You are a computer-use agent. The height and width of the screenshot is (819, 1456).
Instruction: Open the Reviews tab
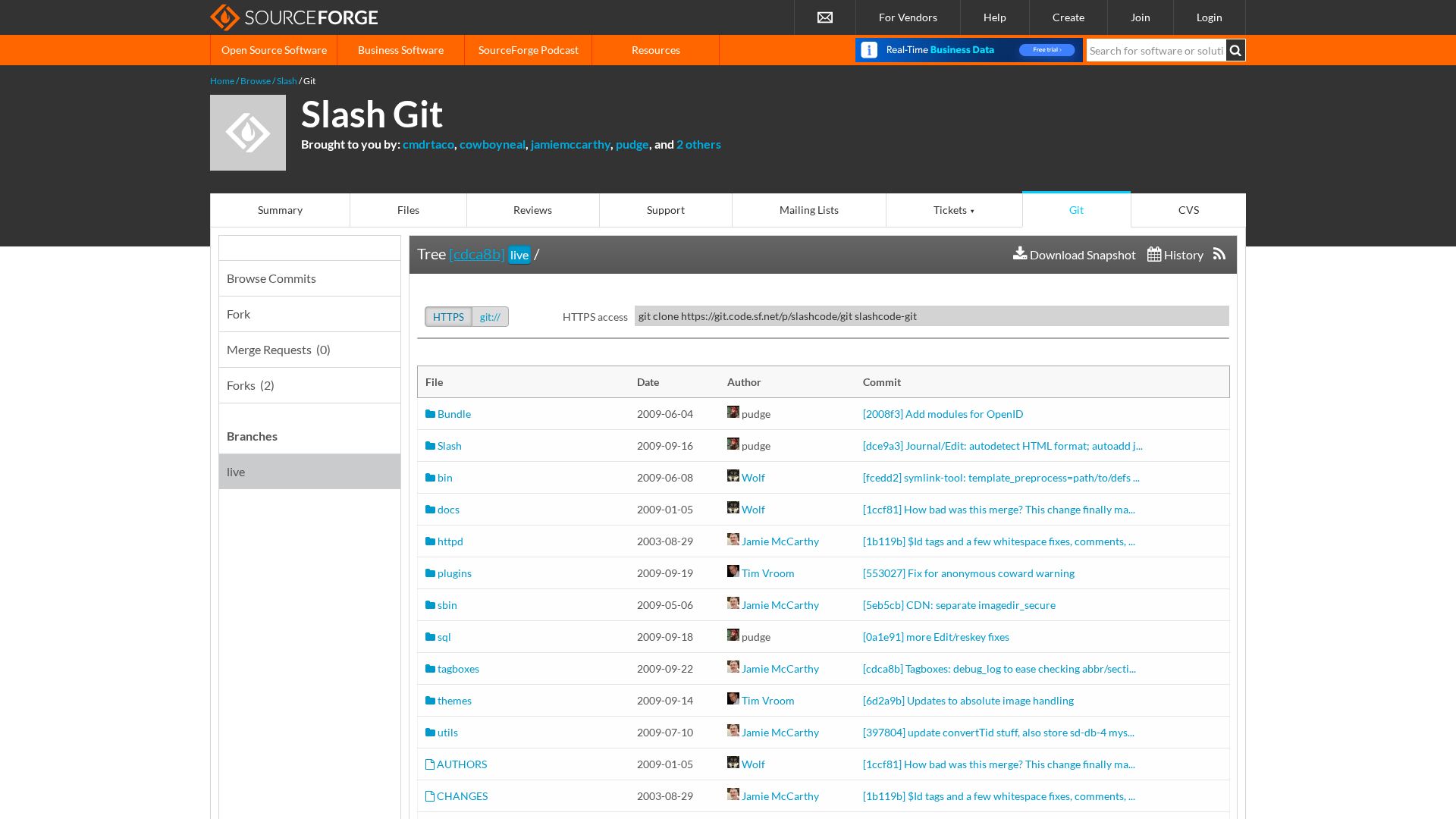point(532,210)
